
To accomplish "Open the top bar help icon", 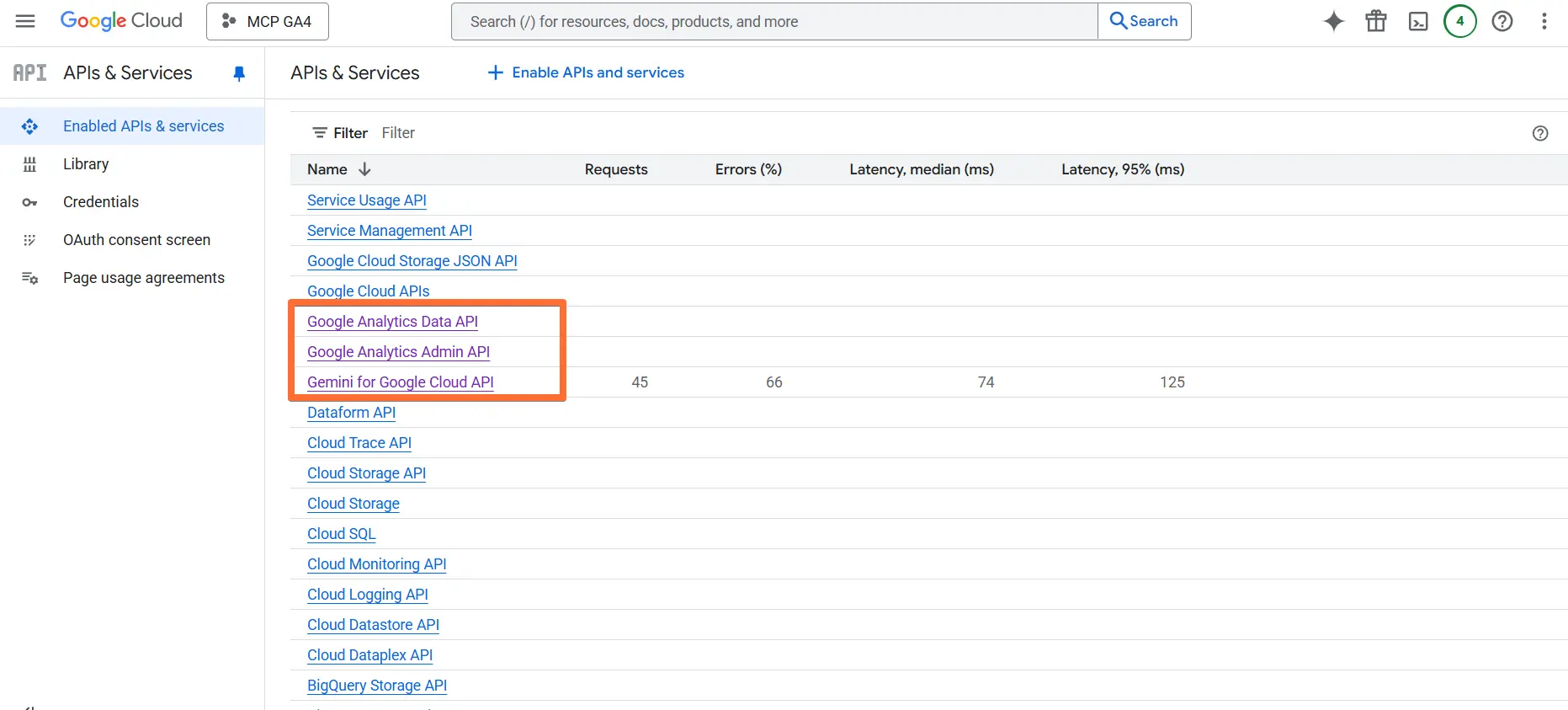I will [1502, 21].
